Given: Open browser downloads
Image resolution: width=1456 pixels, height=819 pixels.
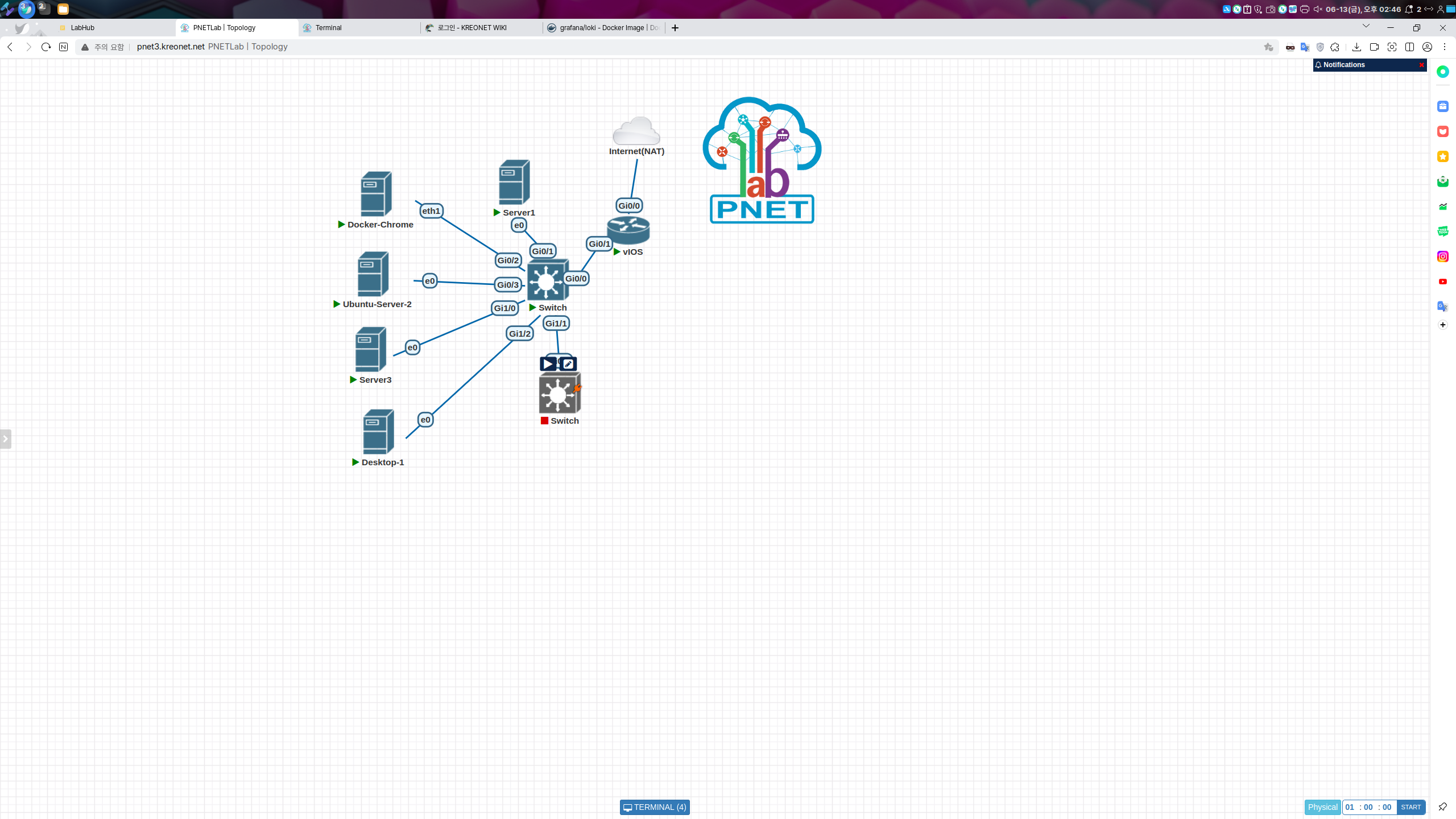Looking at the screenshot, I should [1356, 47].
